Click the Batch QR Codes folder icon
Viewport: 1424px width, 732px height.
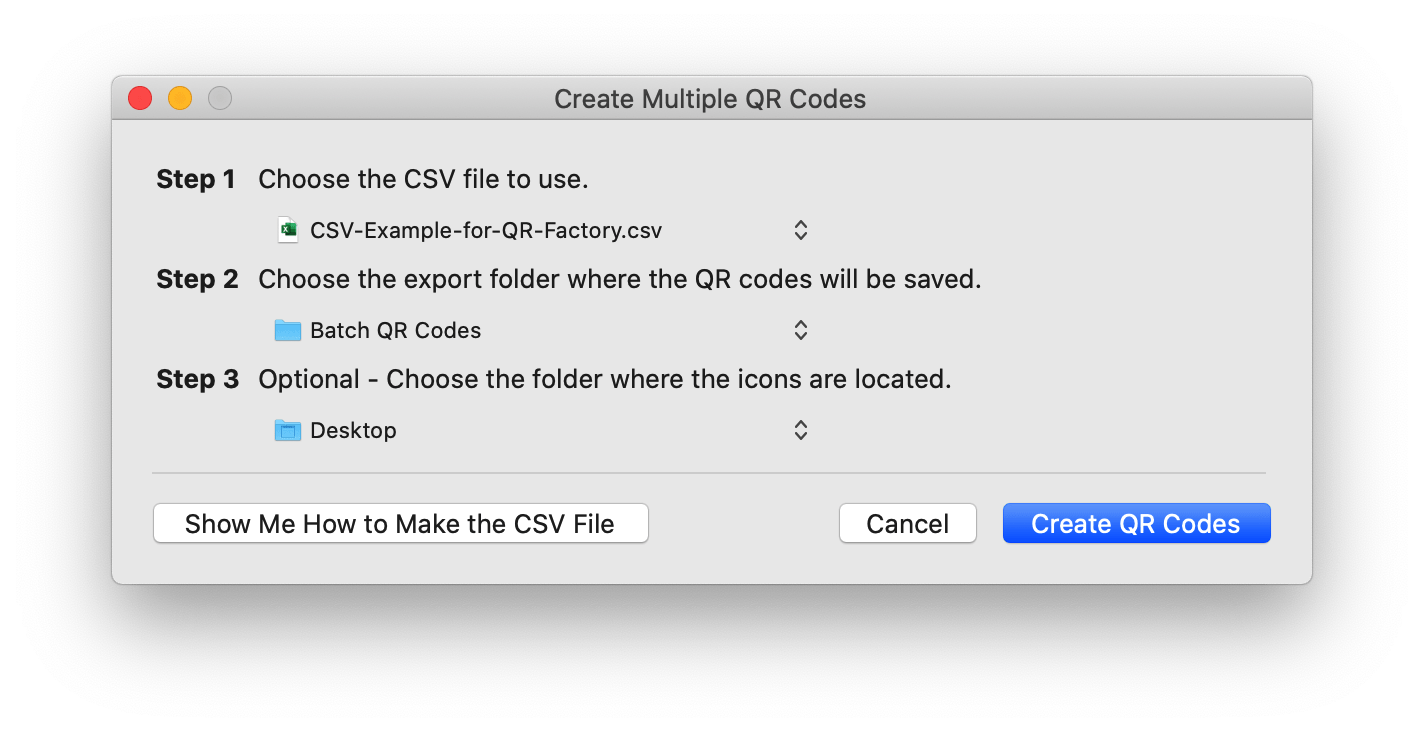[x=288, y=330]
